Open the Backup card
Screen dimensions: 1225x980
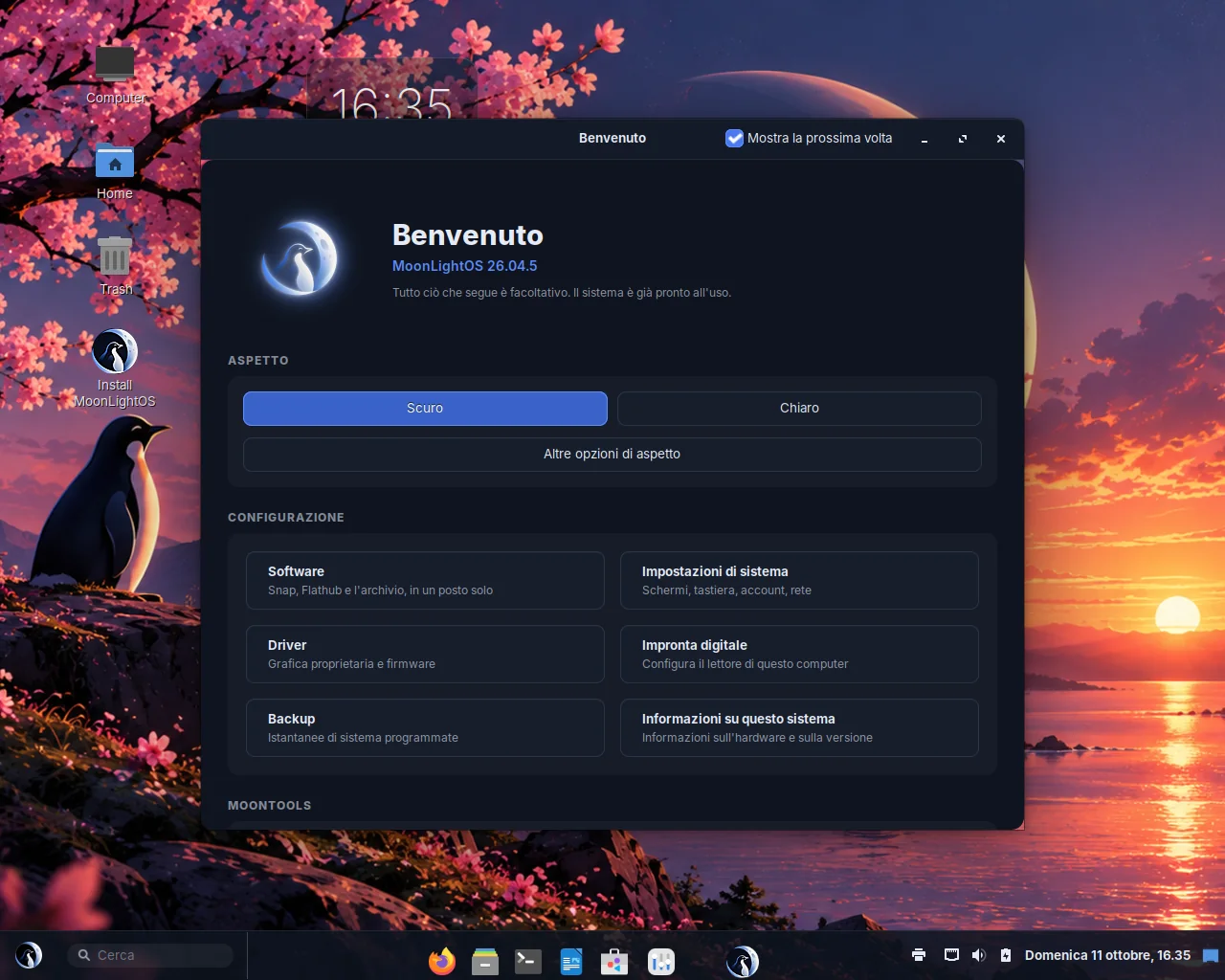tap(425, 727)
